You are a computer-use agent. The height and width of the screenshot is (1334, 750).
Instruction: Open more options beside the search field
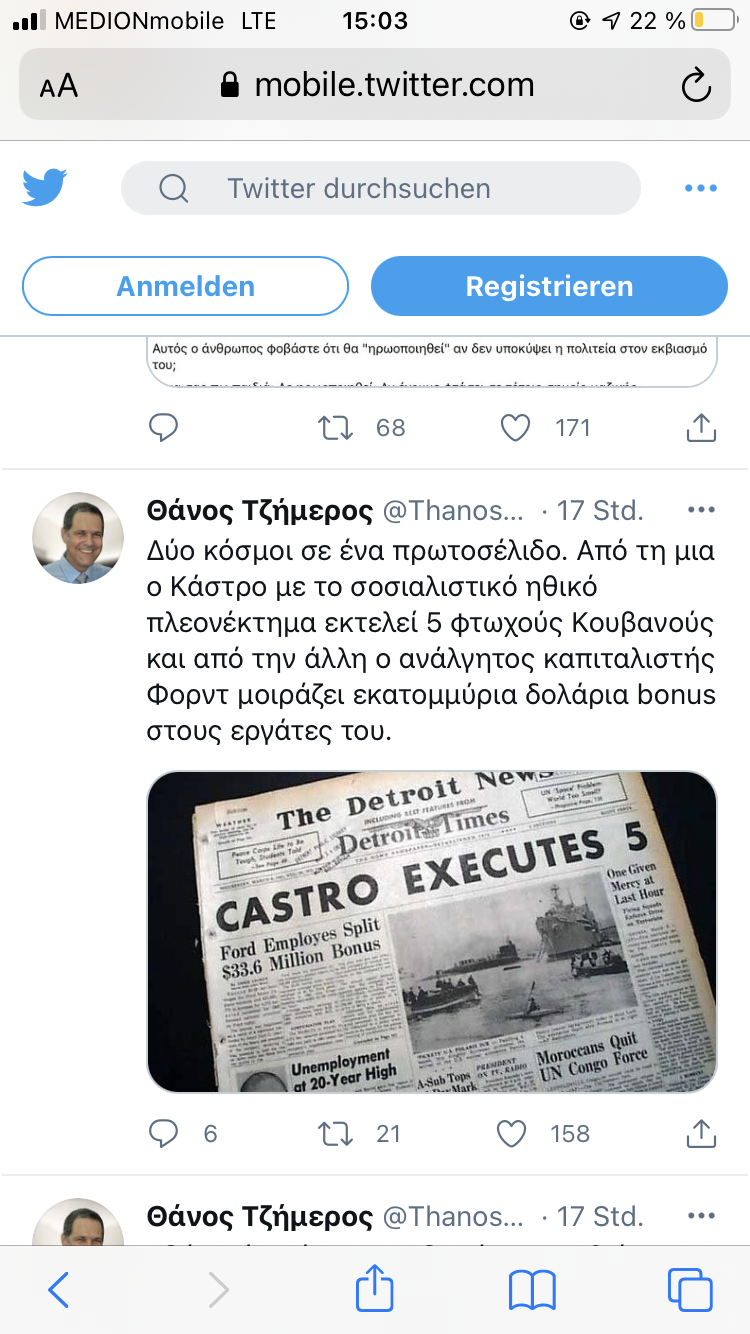click(700, 188)
